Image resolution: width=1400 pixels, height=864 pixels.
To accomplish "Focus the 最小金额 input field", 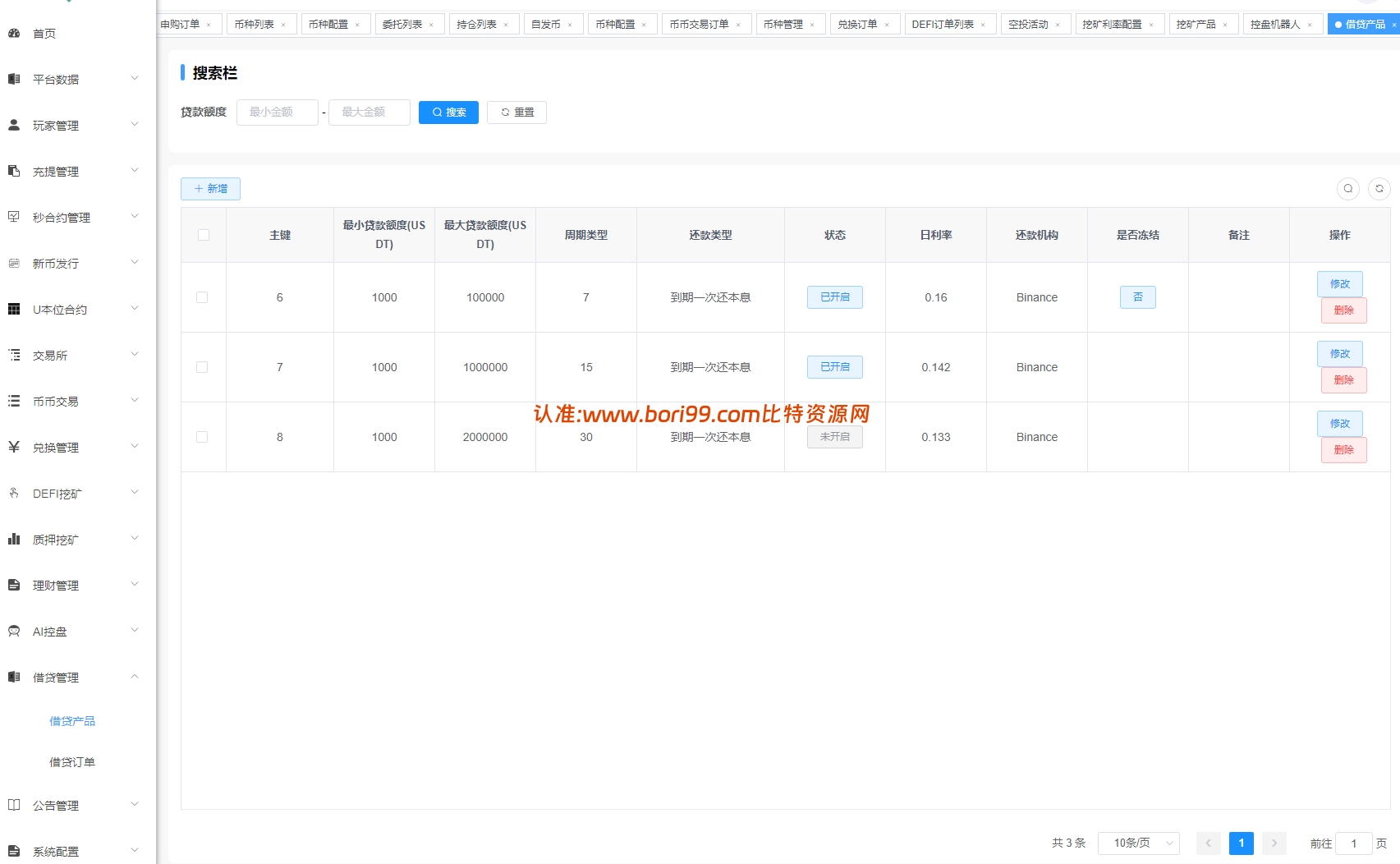I will tap(278, 113).
